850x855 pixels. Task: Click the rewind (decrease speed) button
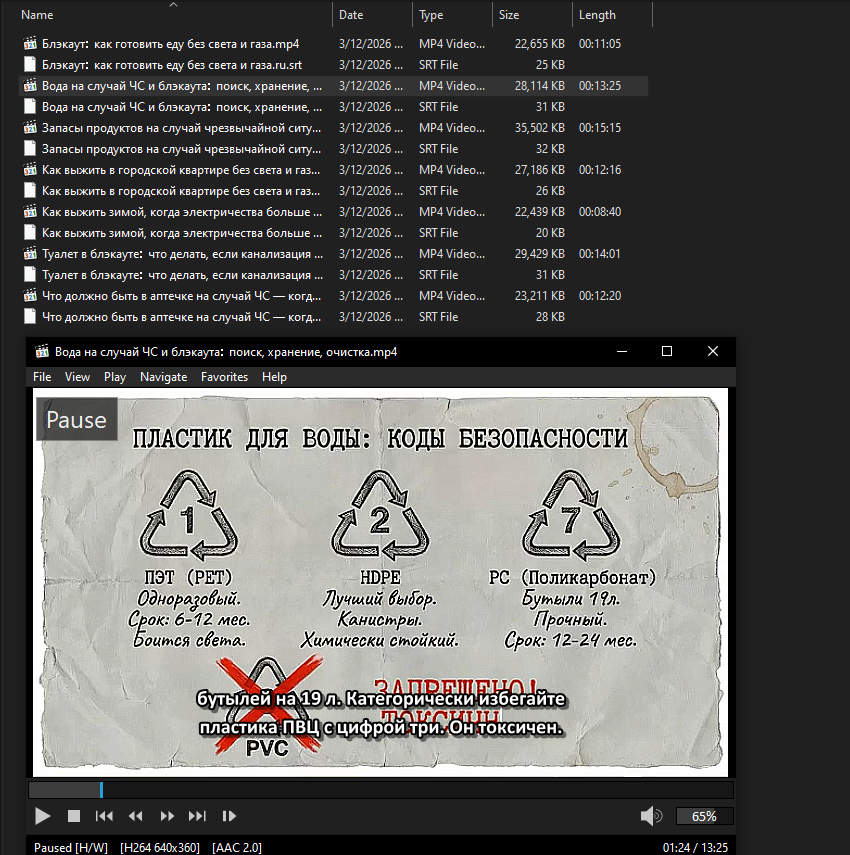(135, 816)
